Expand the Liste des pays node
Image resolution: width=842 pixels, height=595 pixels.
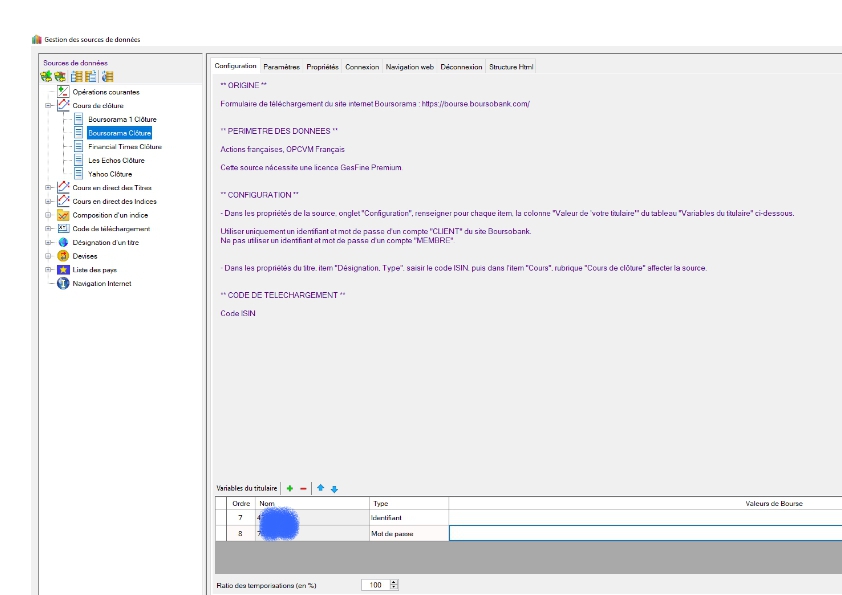(x=48, y=270)
